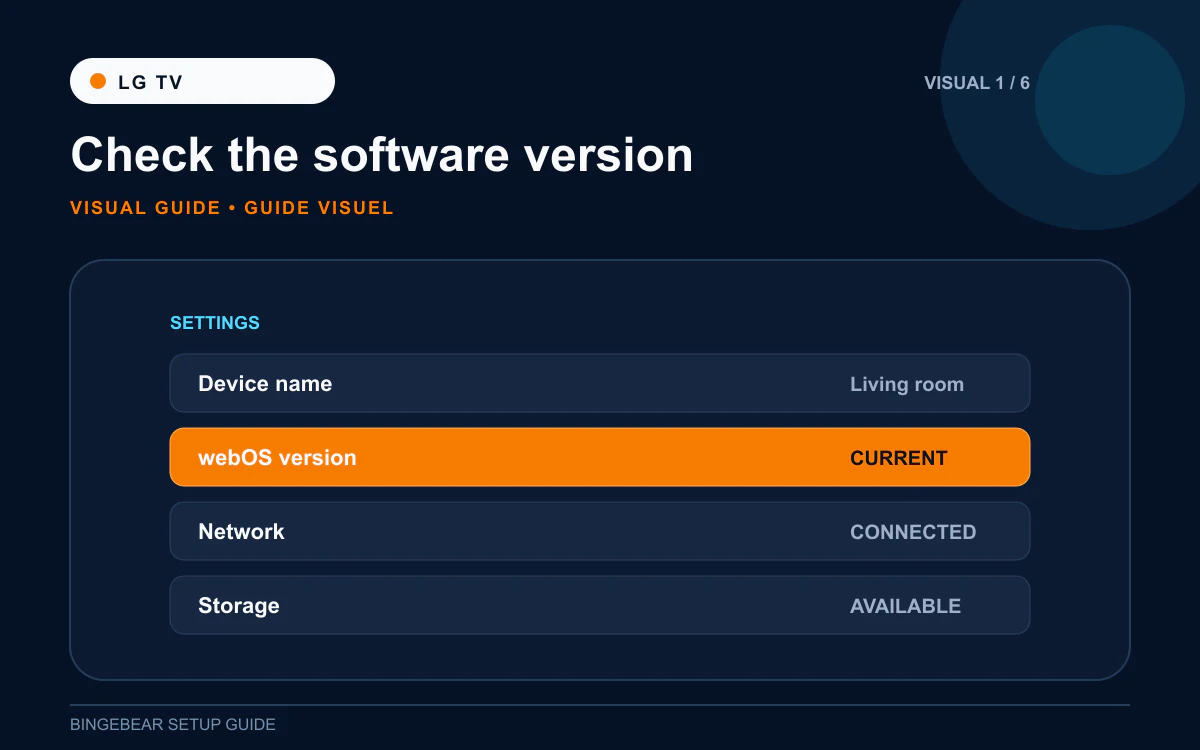
Task: Click the 'BINGEBEAR SETUP GUIDE' footer text
Action: 173,724
